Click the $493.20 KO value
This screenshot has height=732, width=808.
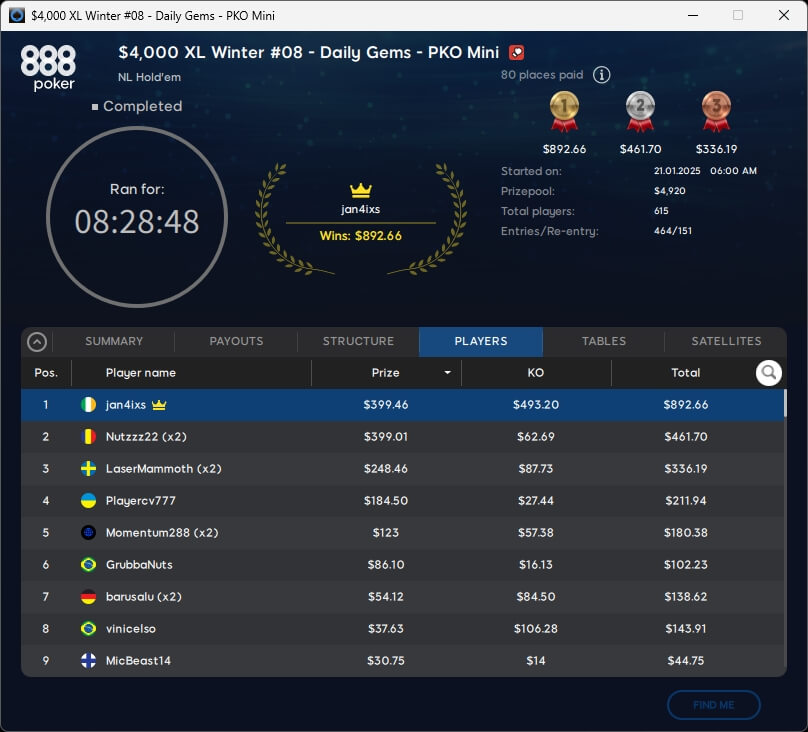(x=536, y=404)
